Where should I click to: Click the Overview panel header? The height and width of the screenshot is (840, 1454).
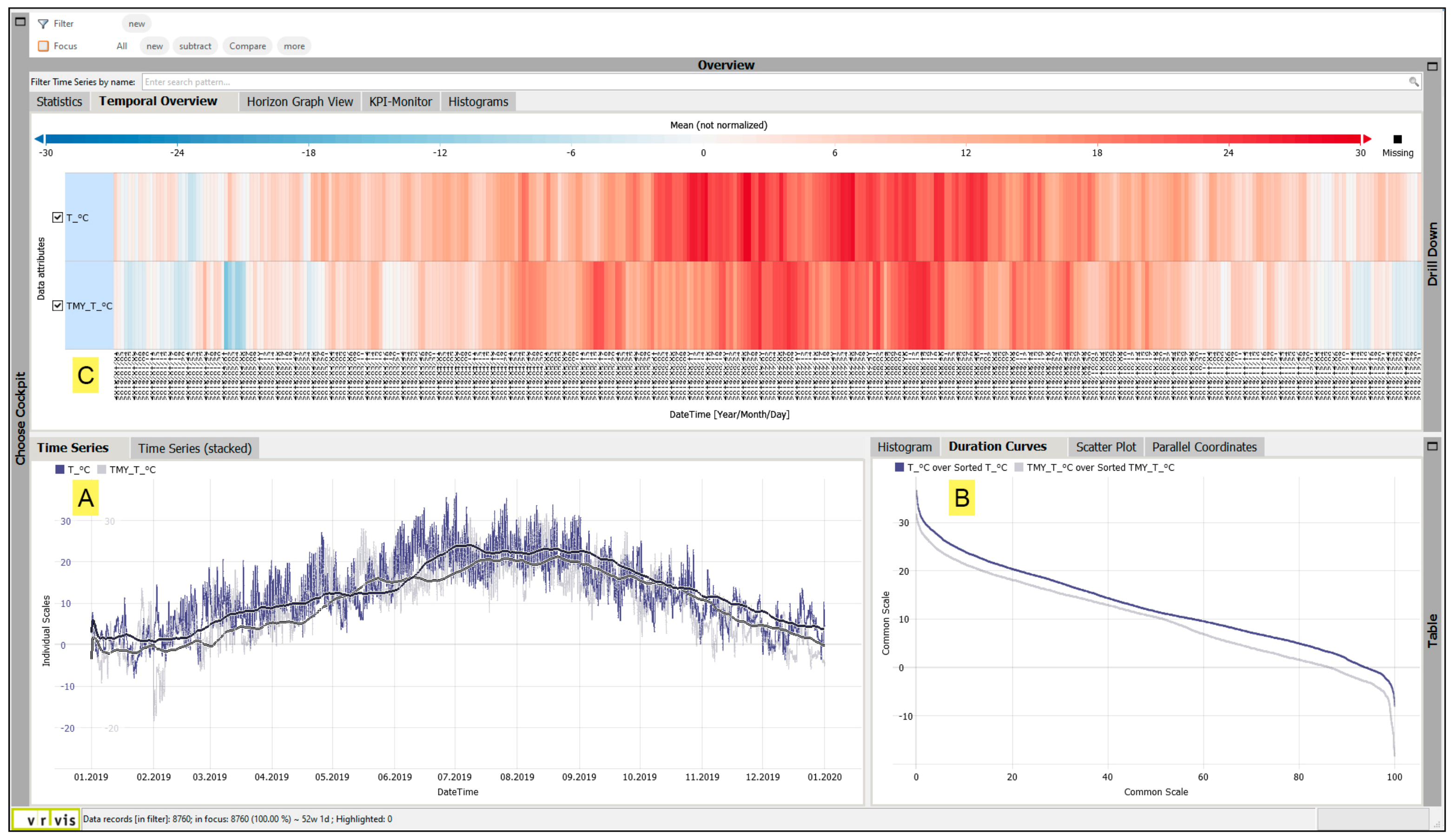[x=726, y=65]
